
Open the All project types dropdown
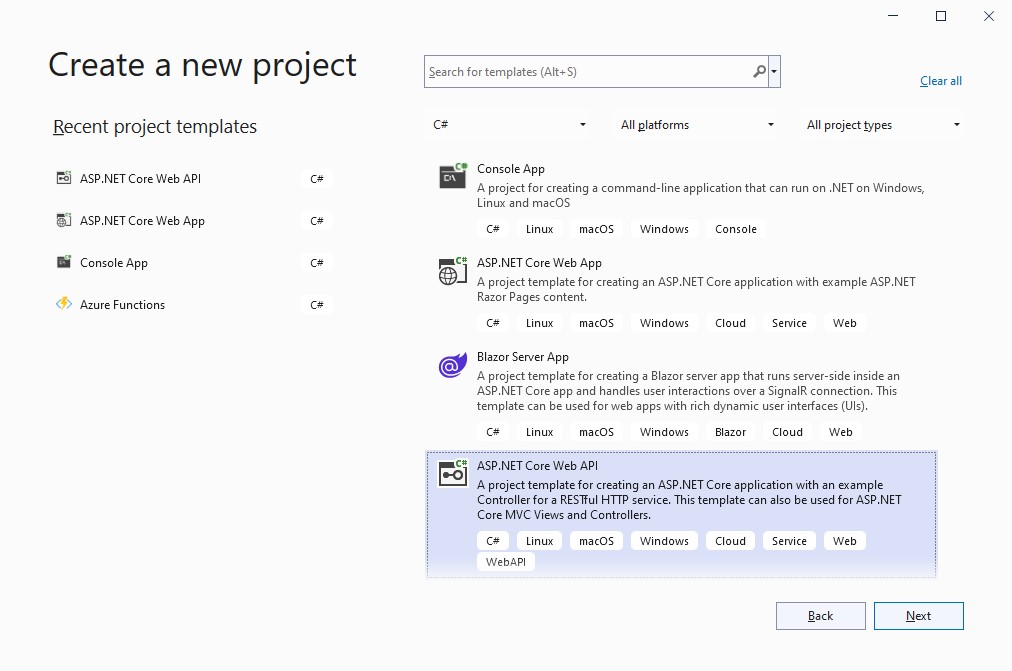tap(883, 125)
